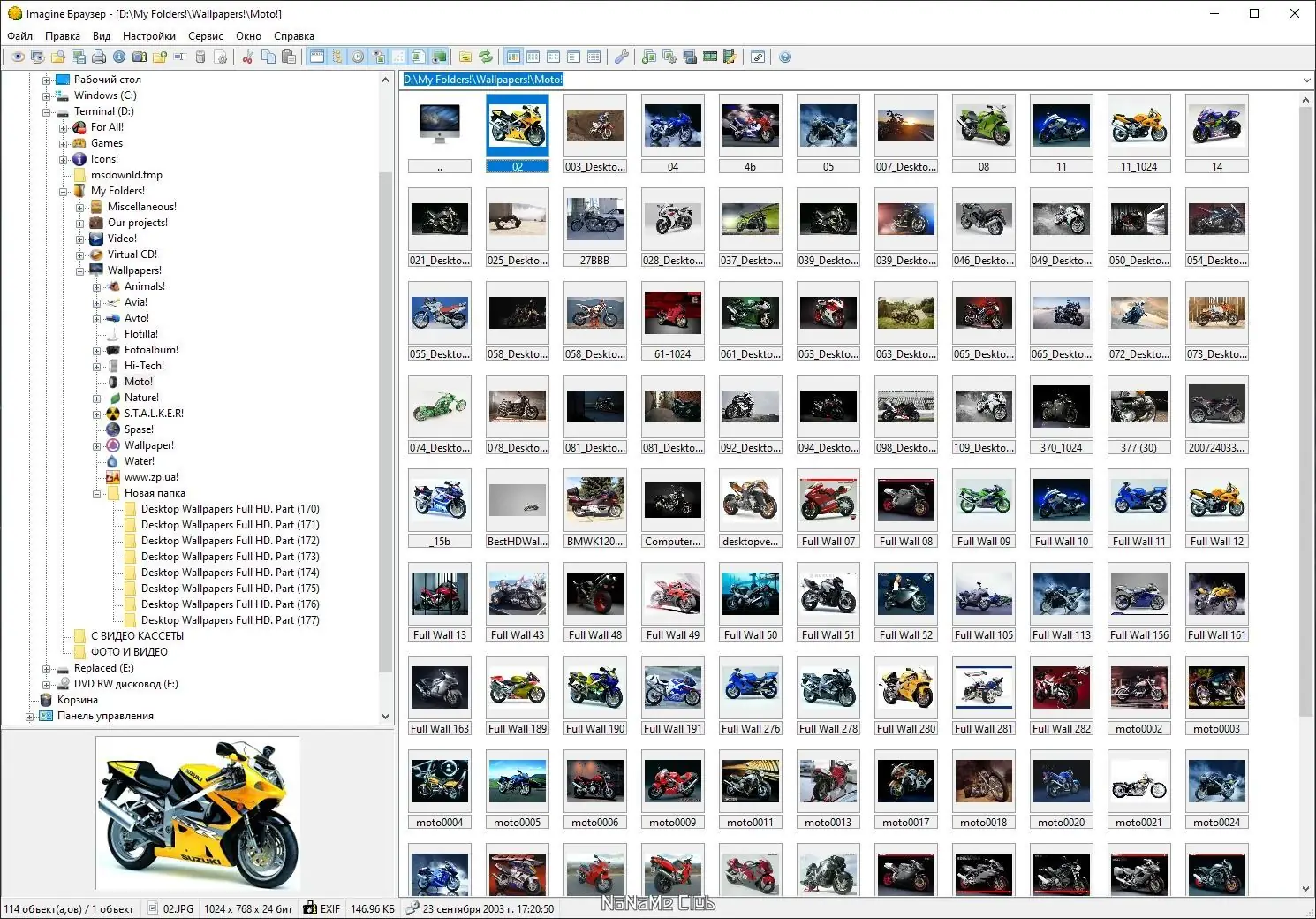The height and width of the screenshot is (919, 1316).
Task: Select the Moto! folder in tree
Action: point(138,382)
